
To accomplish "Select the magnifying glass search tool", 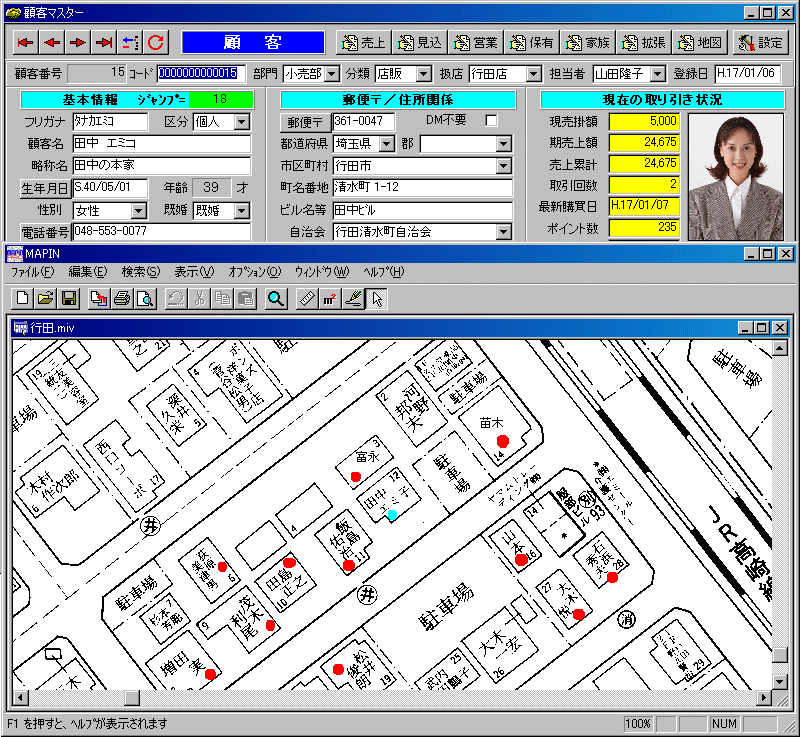I will [x=275, y=298].
